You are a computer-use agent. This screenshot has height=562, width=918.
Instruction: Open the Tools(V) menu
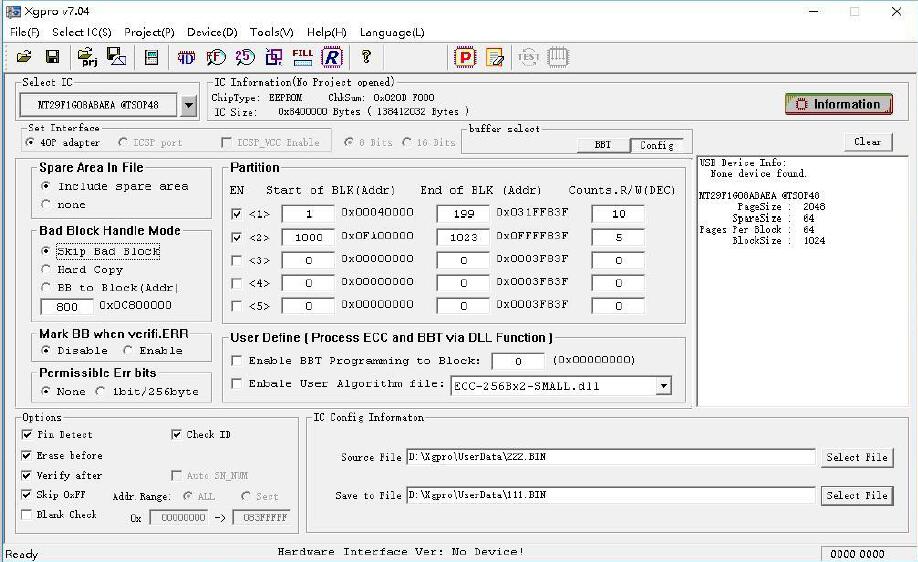tap(272, 32)
